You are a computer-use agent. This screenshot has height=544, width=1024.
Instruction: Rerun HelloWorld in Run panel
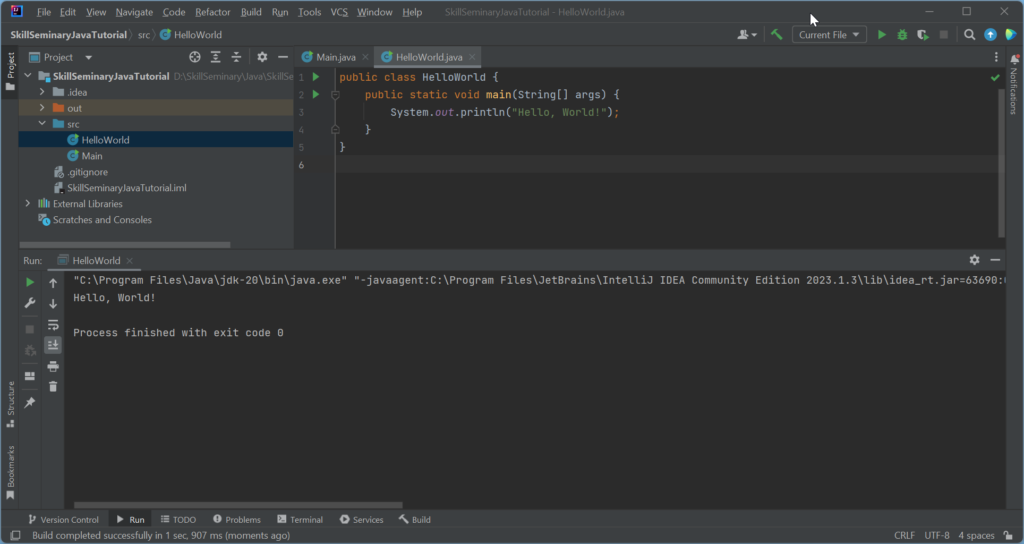30,282
